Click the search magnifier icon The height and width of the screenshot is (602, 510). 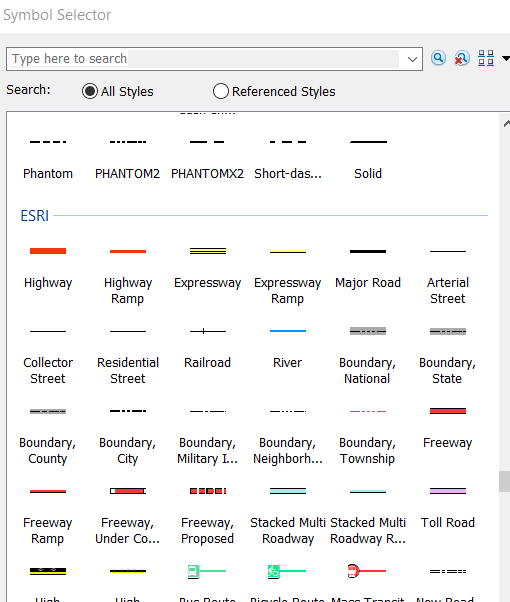pyautogui.click(x=438, y=58)
